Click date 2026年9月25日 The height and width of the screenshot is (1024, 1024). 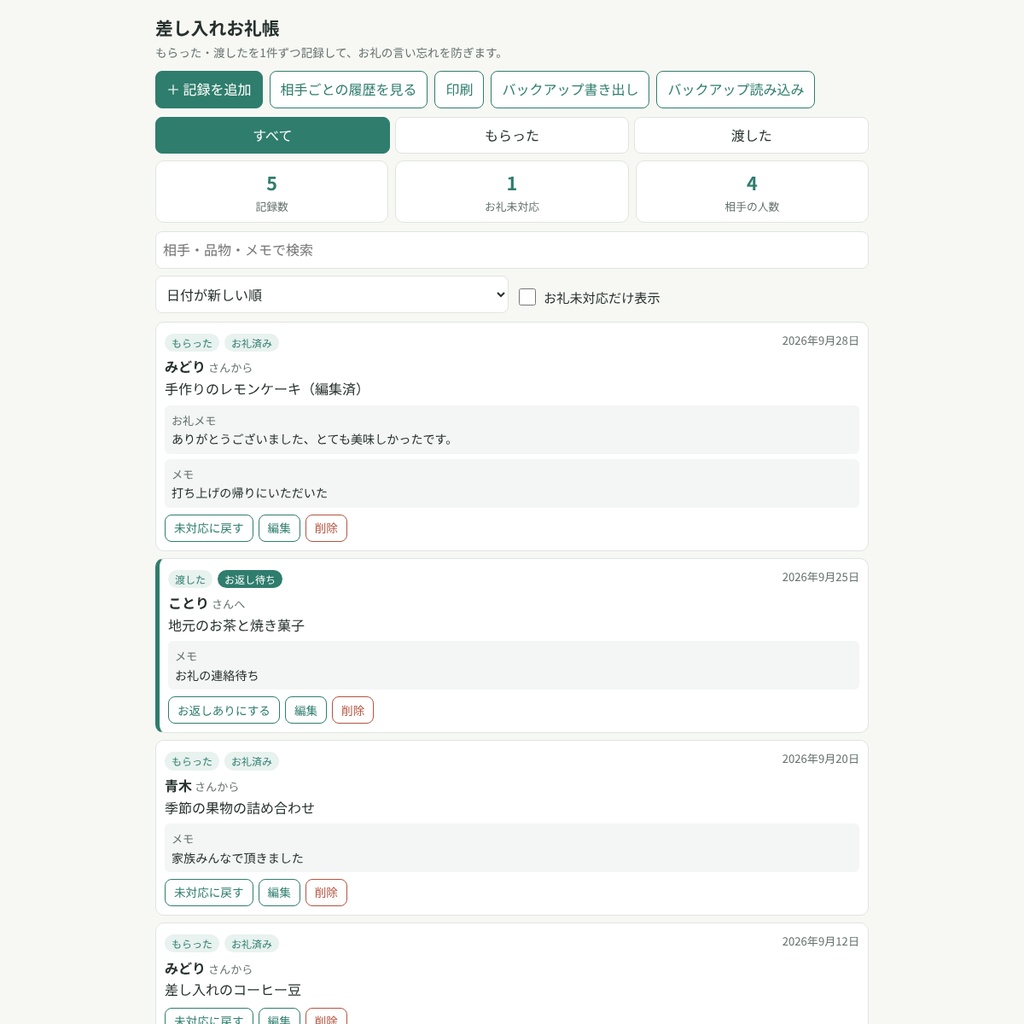coord(820,577)
